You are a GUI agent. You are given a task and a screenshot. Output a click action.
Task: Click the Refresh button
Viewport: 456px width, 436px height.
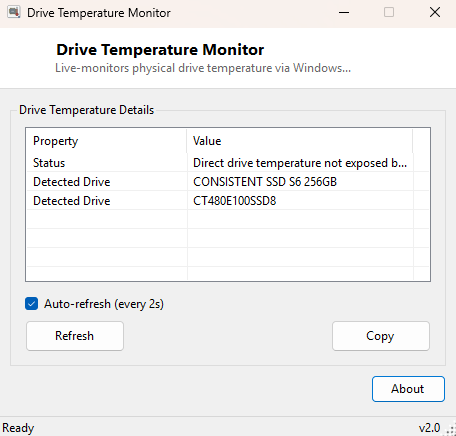(75, 336)
